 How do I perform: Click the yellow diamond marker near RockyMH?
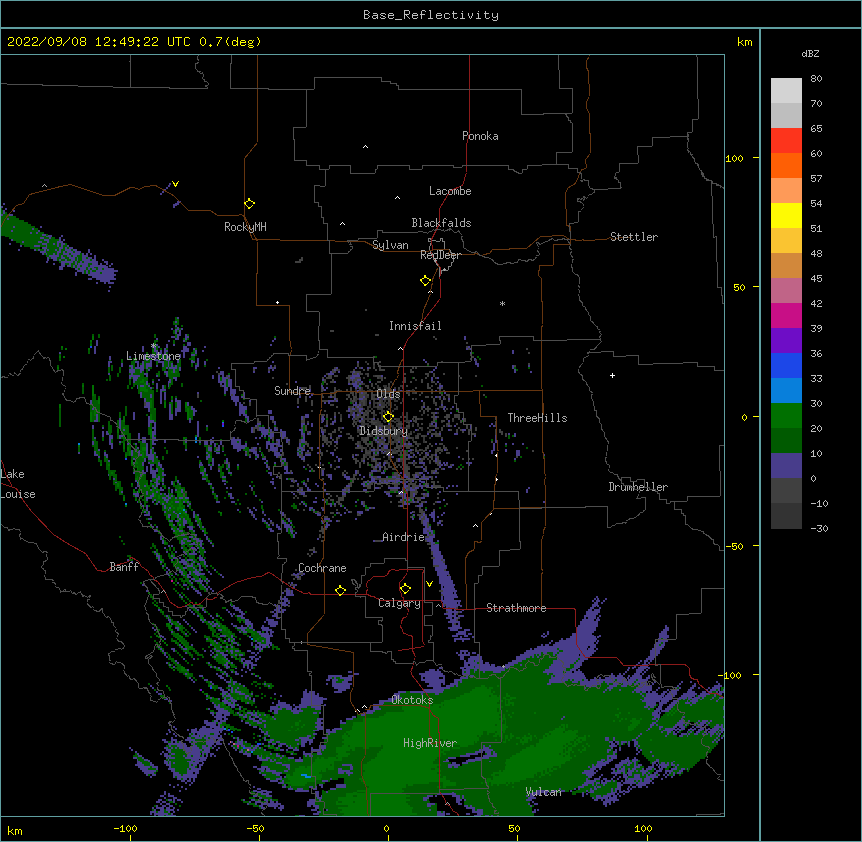click(x=250, y=204)
